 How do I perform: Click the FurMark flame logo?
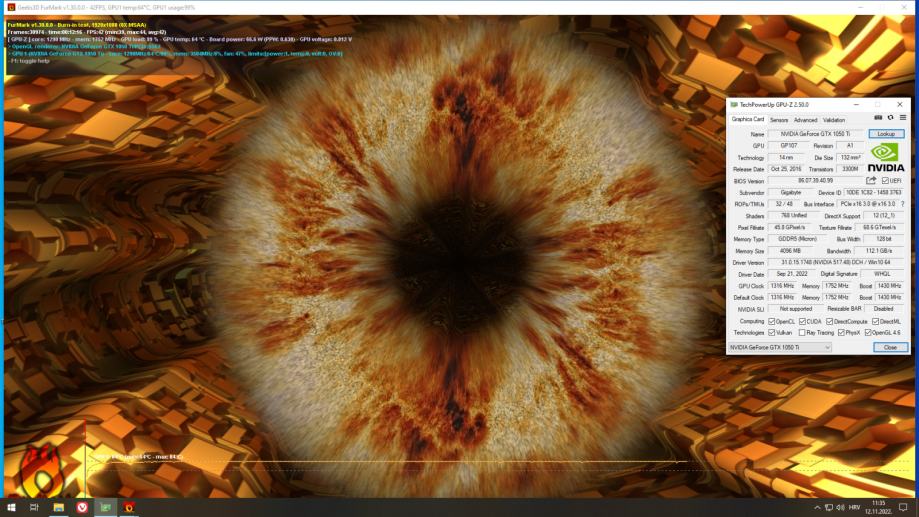[41, 471]
